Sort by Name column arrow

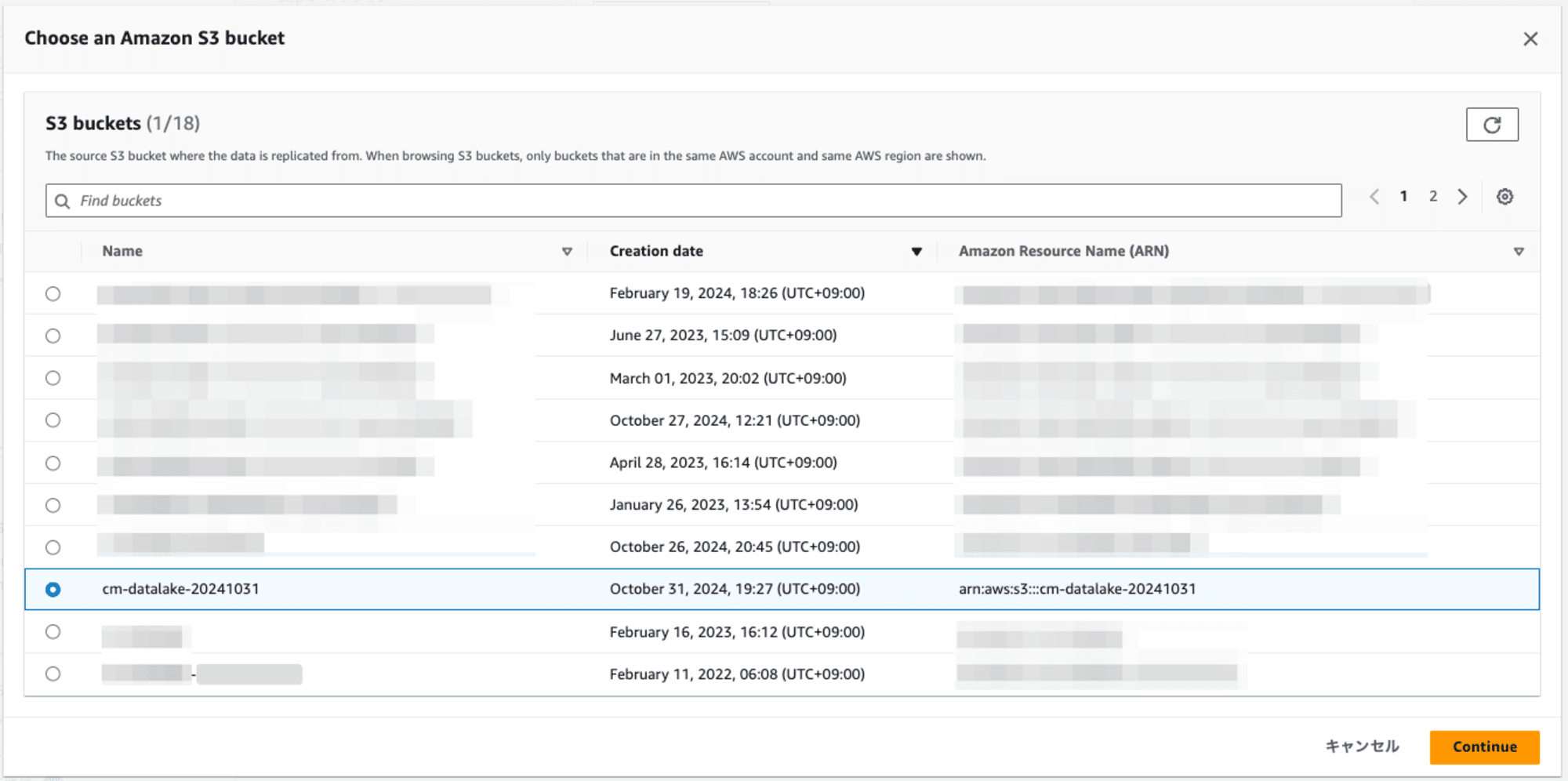click(567, 252)
